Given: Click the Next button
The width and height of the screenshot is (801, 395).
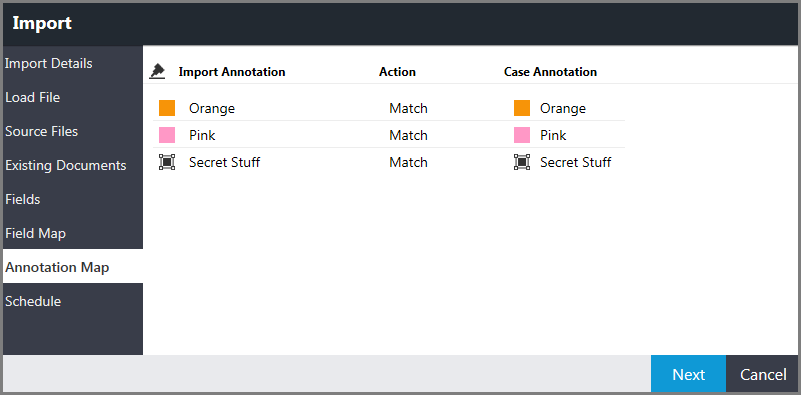Looking at the screenshot, I should (688, 375).
